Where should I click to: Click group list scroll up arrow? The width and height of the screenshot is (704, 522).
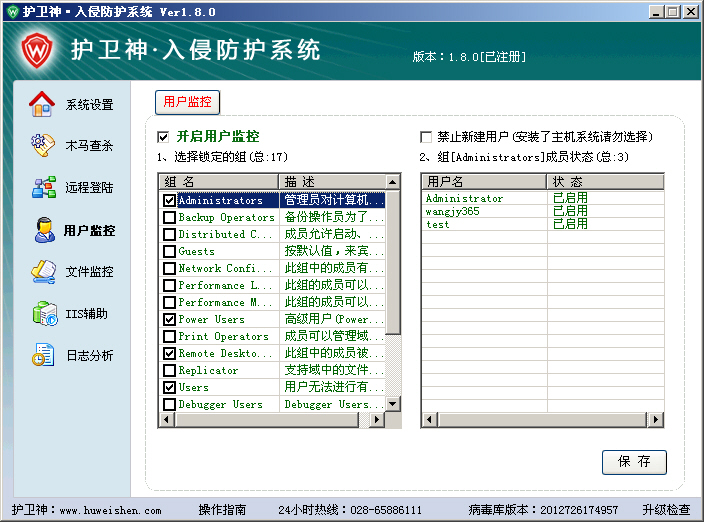[x=392, y=182]
